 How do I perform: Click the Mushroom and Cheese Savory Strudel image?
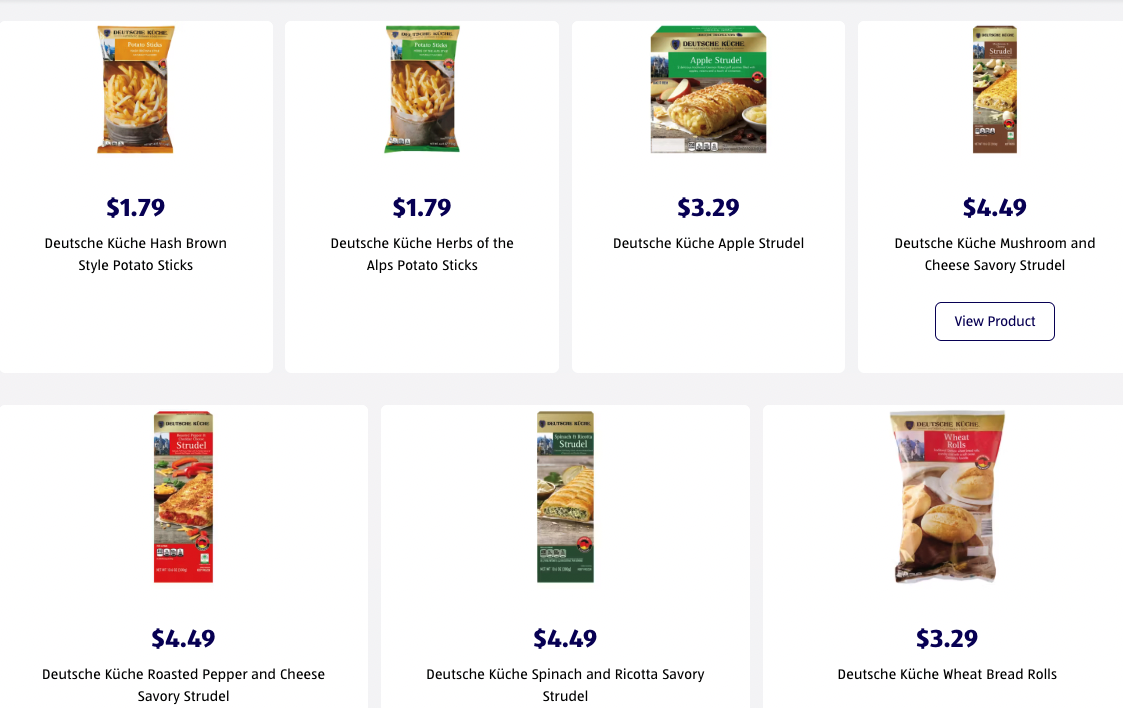click(995, 90)
